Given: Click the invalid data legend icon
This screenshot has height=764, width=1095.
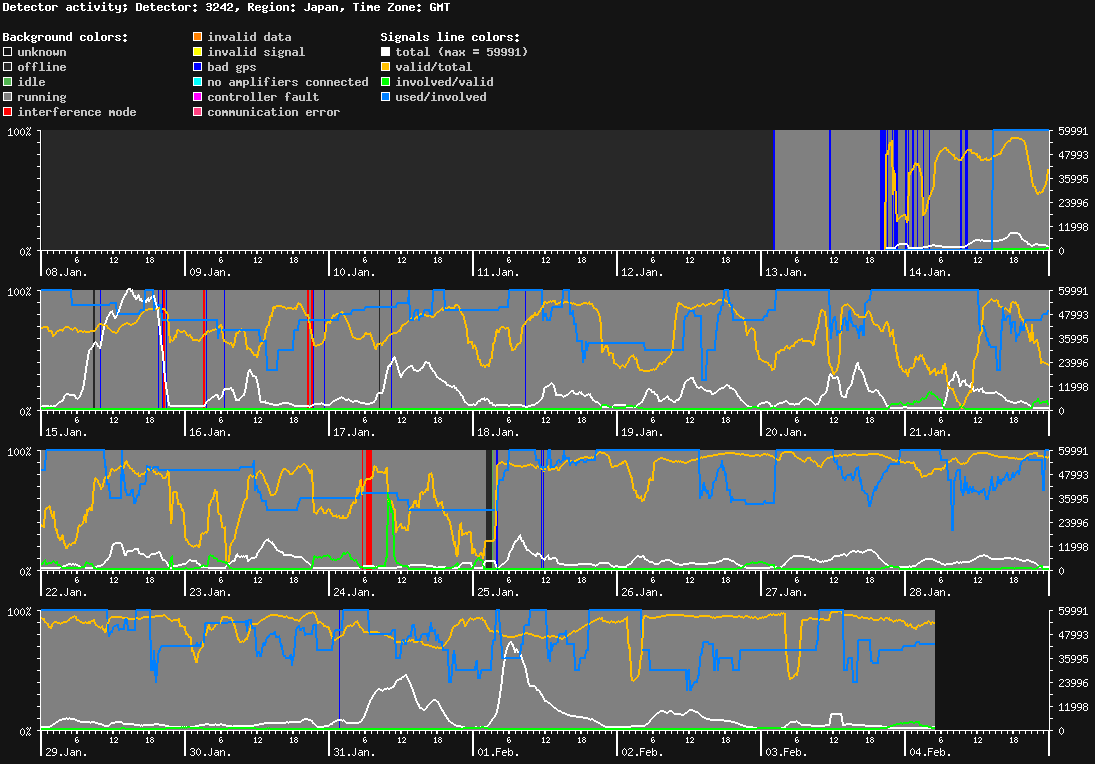Looking at the screenshot, I should (x=199, y=37).
